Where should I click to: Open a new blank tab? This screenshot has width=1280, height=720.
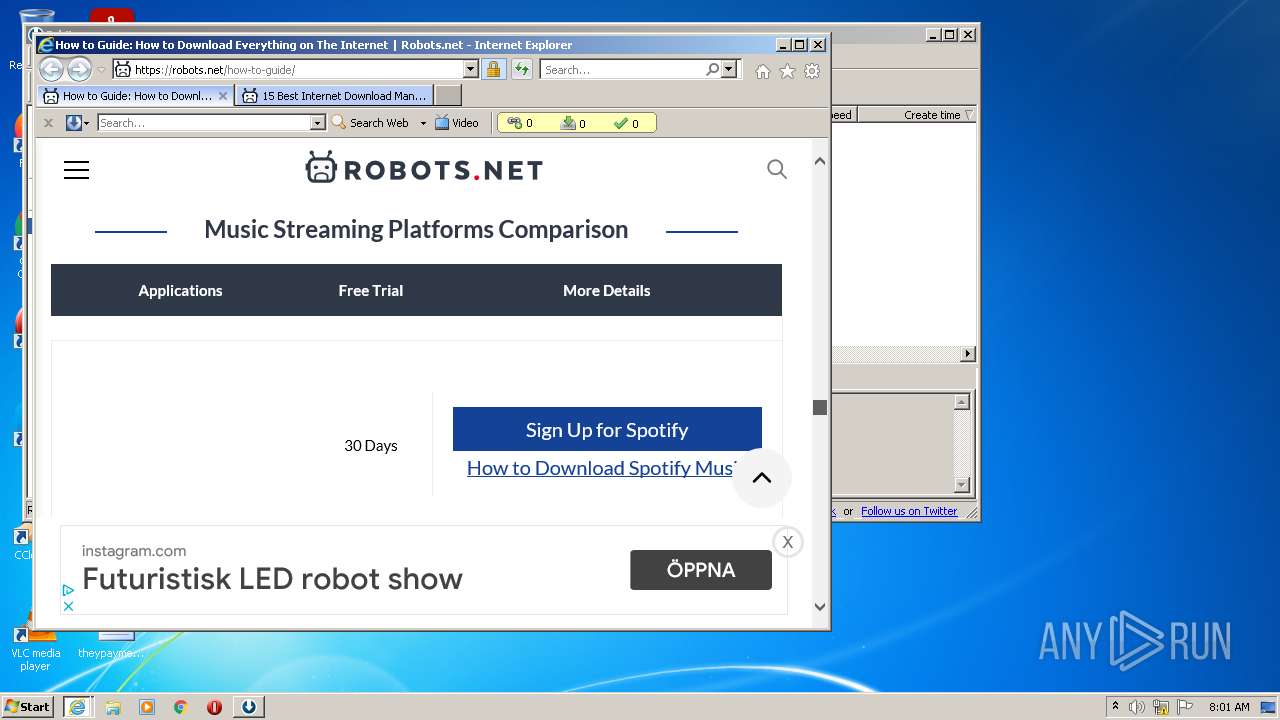(448, 96)
